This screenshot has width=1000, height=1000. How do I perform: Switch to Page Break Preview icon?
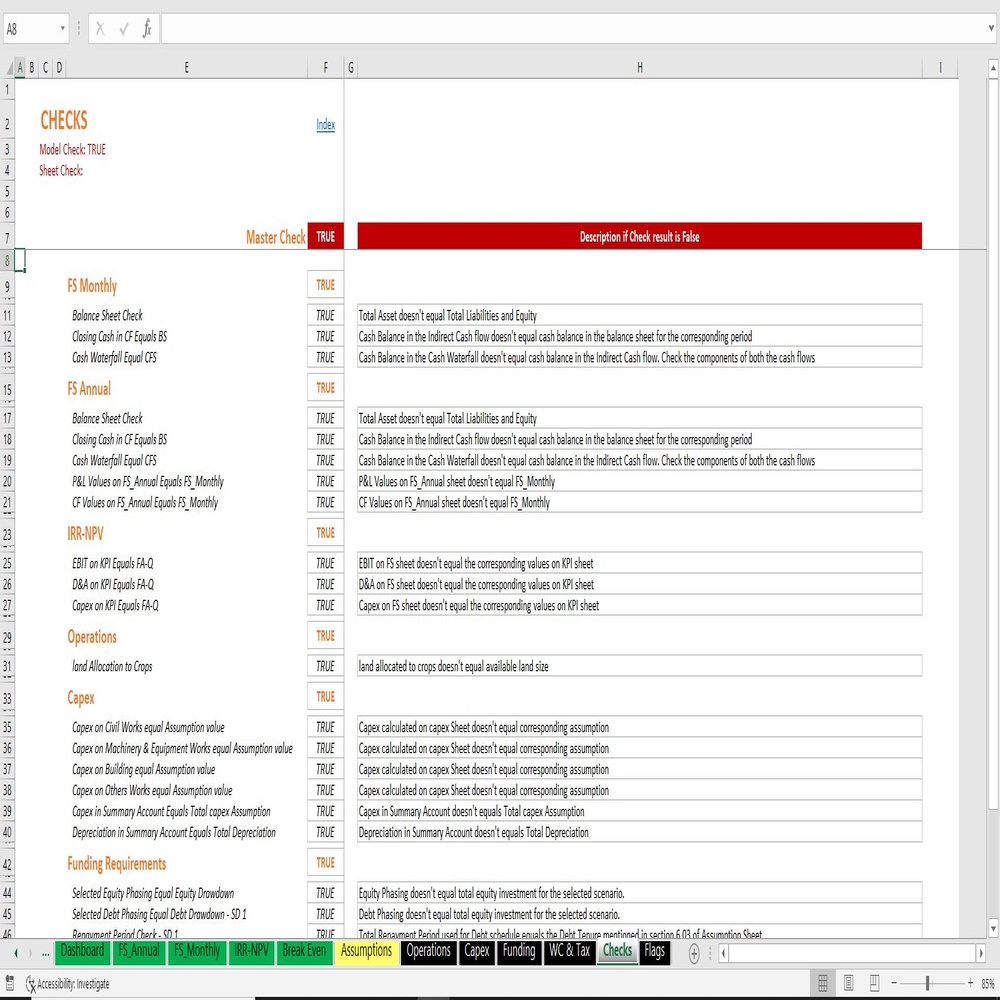click(x=874, y=983)
